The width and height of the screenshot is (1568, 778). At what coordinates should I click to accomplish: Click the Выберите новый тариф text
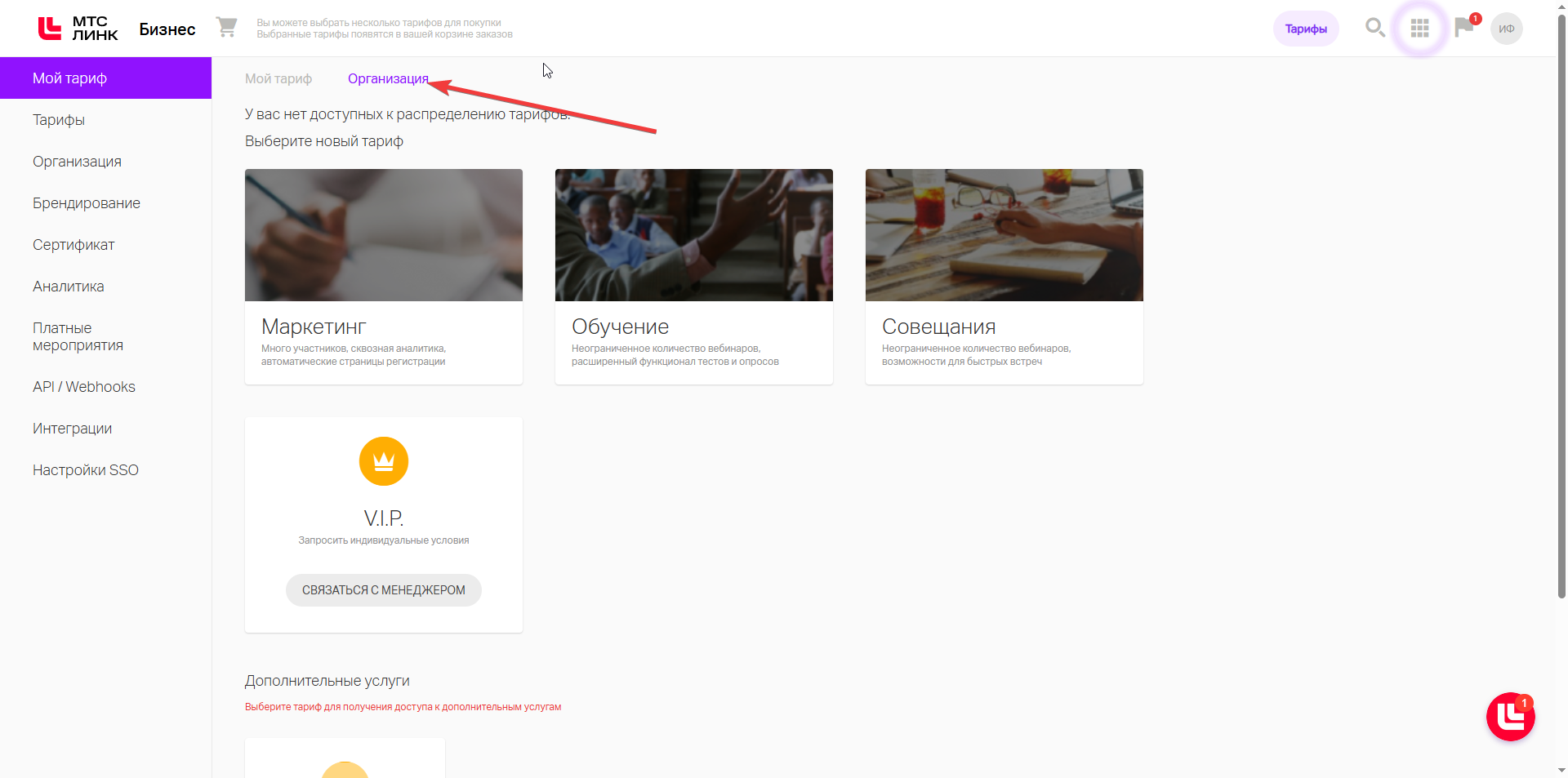coord(324,141)
